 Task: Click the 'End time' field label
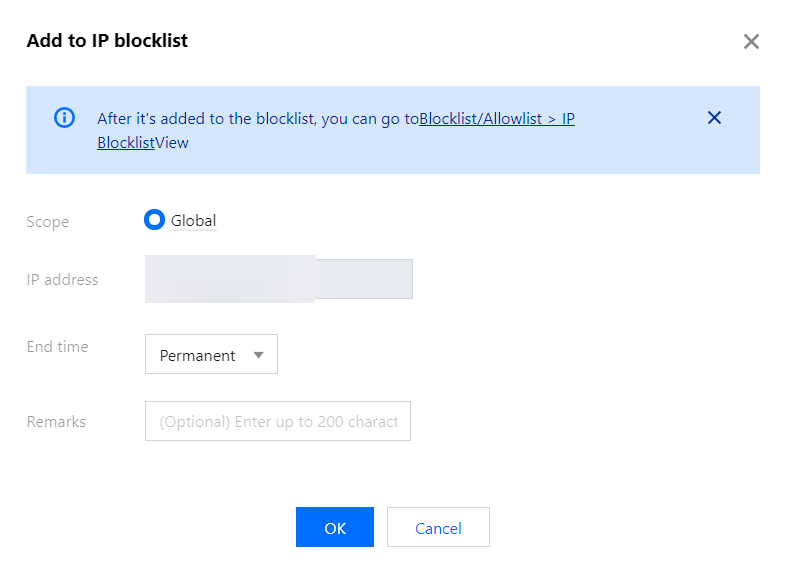click(57, 347)
